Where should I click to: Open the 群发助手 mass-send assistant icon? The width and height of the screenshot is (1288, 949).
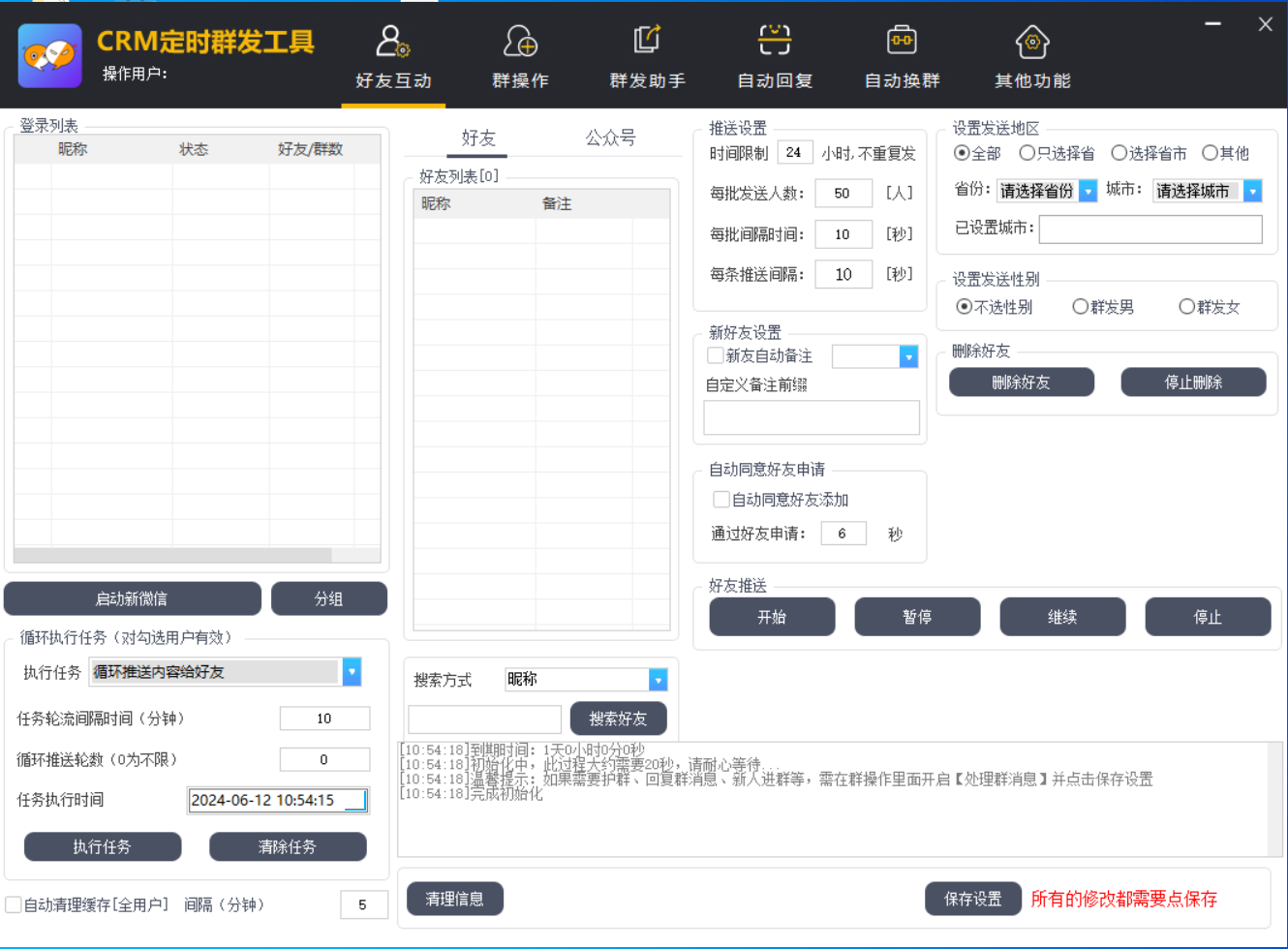(x=647, y=41)
